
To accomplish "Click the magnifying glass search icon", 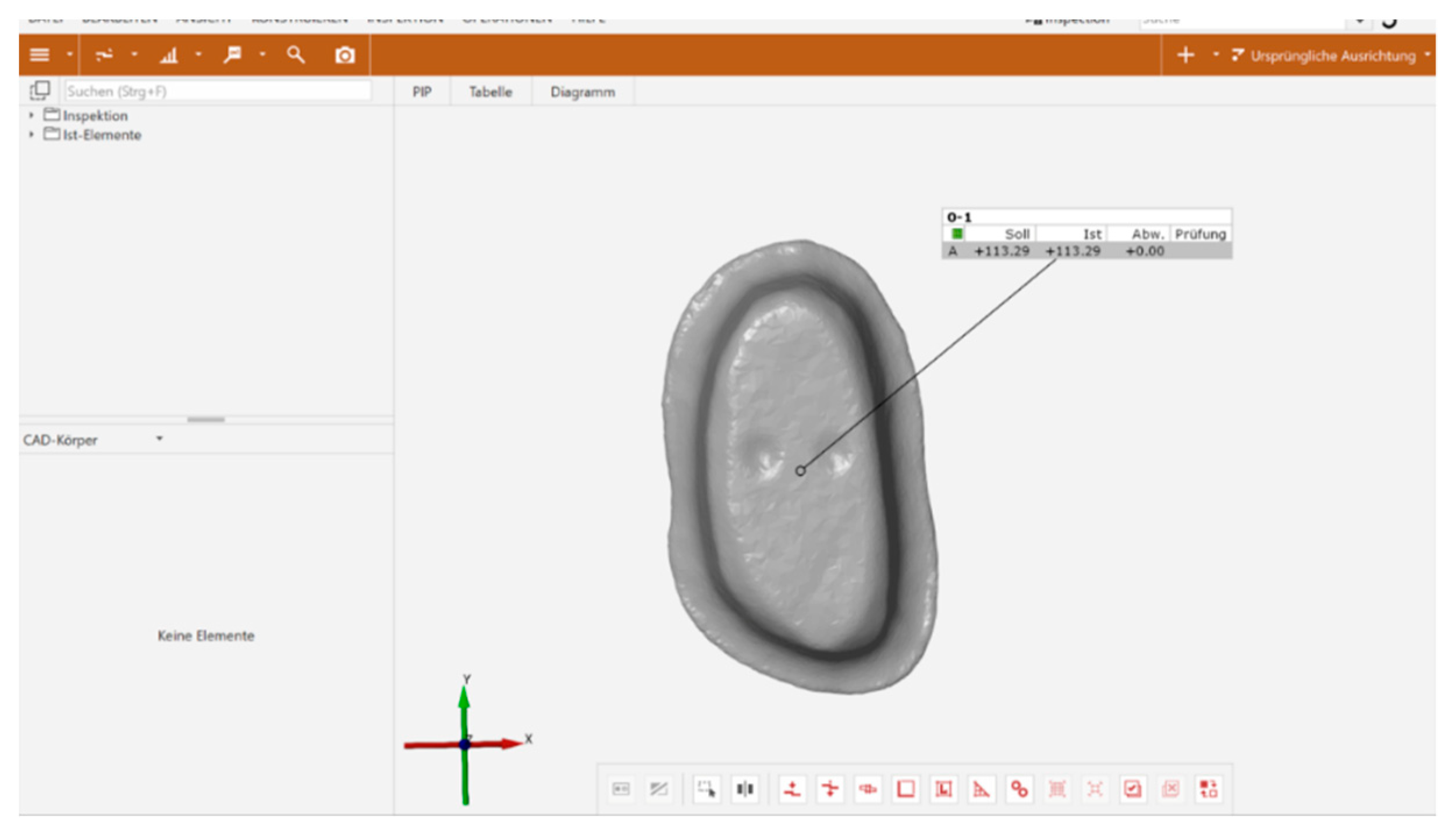I will (x=296, y=55).
